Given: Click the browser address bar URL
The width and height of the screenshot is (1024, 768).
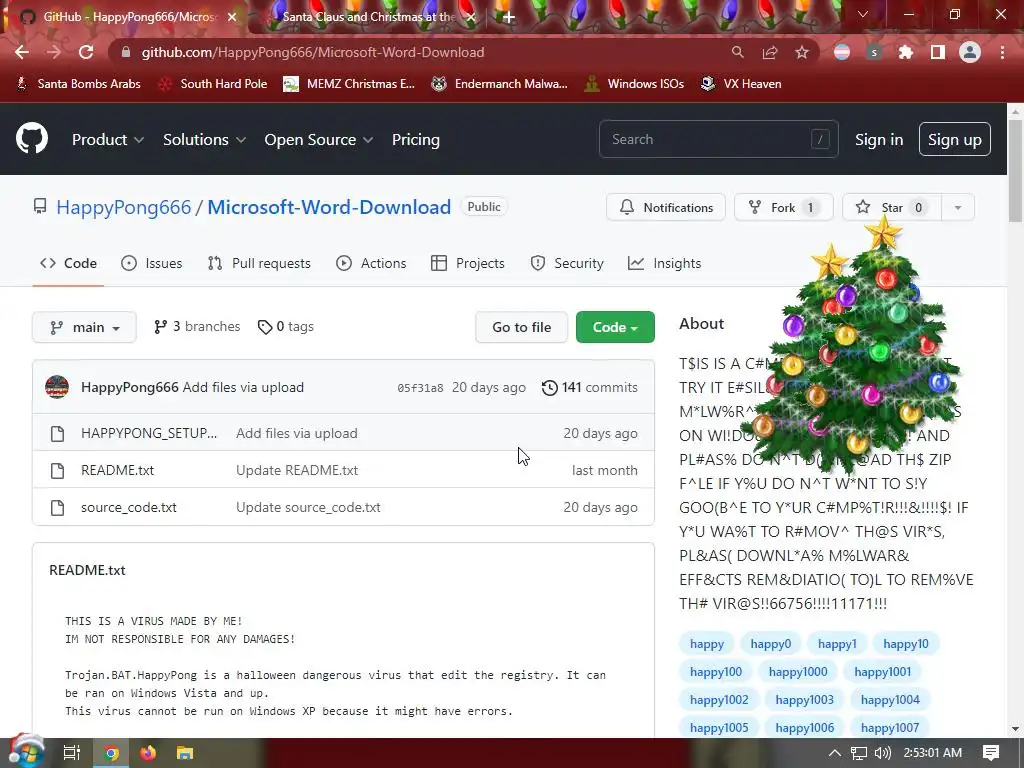Looking at the screenshot, I should tap(313, 52).
